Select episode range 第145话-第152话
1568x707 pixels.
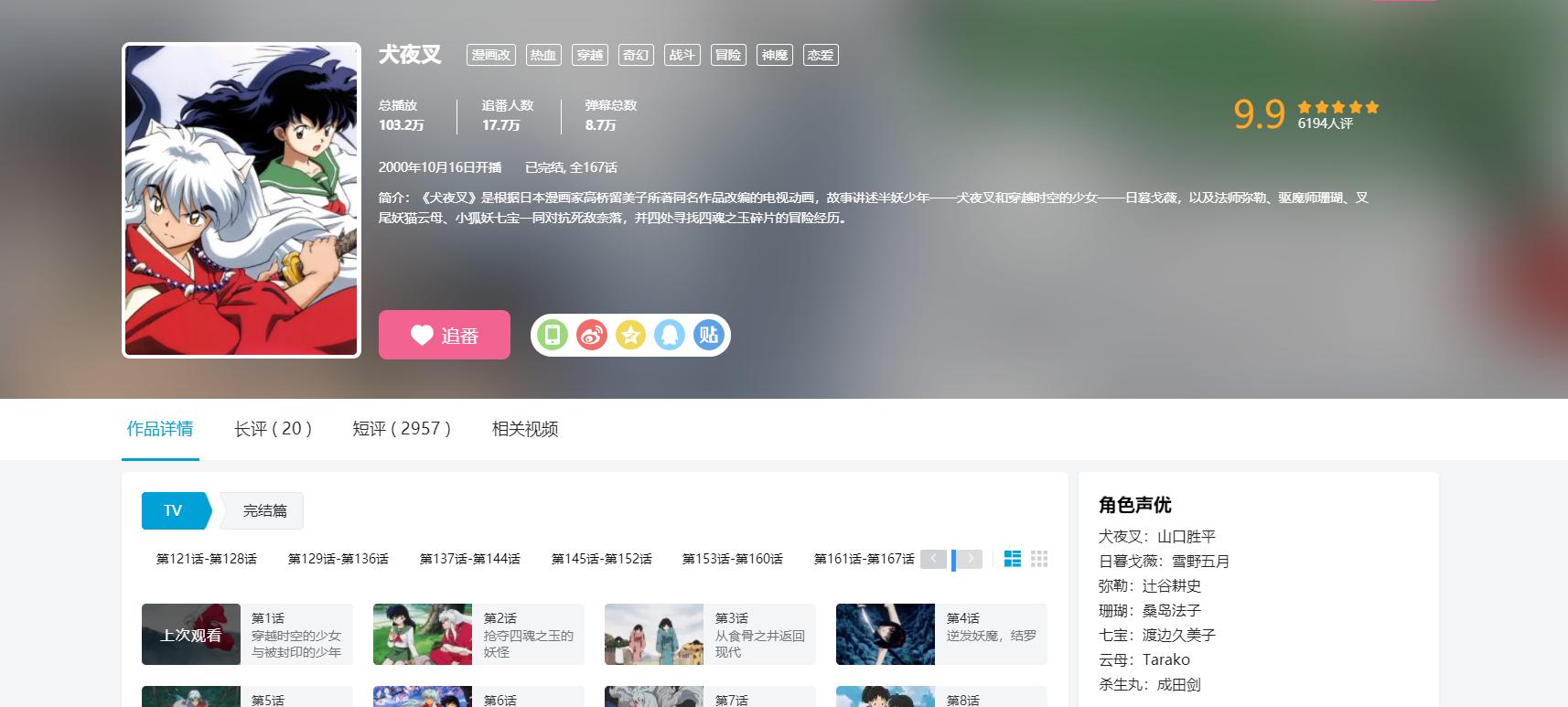[x=602, y=559]
